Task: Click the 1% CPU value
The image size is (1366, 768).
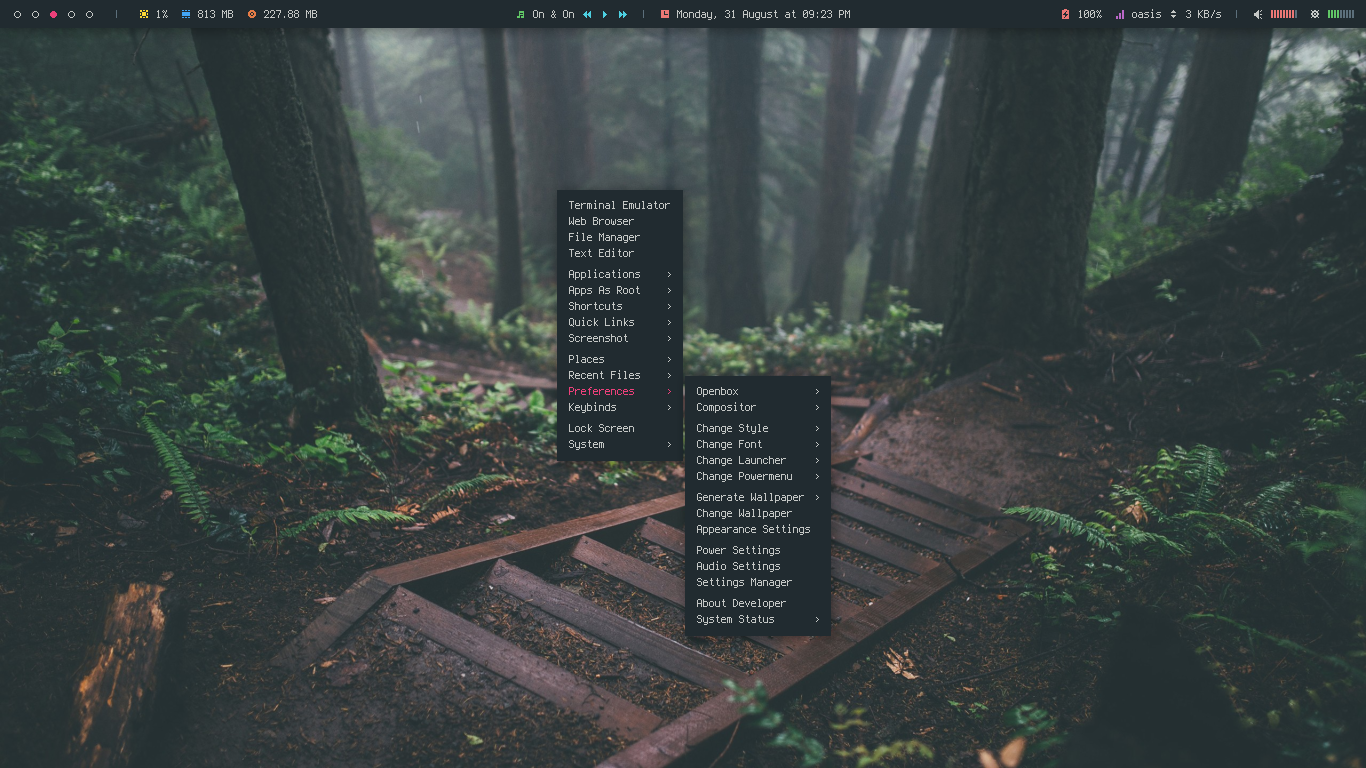Action: coord(162,14)
